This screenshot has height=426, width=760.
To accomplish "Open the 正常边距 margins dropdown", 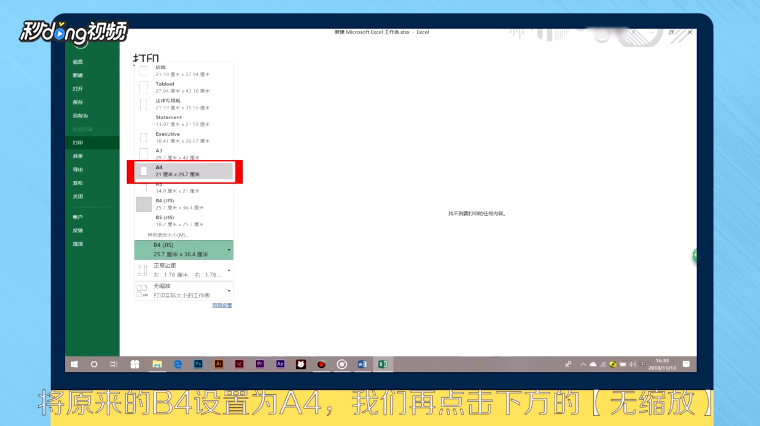I will point(184,270).
